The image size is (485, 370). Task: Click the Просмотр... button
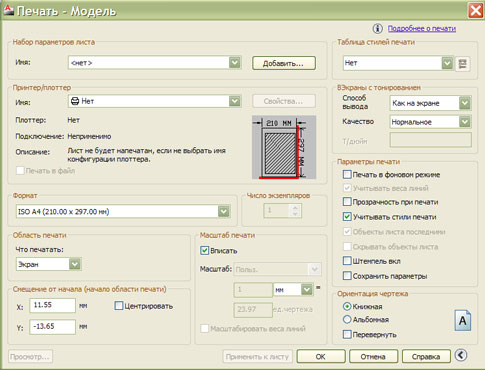pos(30,356)
